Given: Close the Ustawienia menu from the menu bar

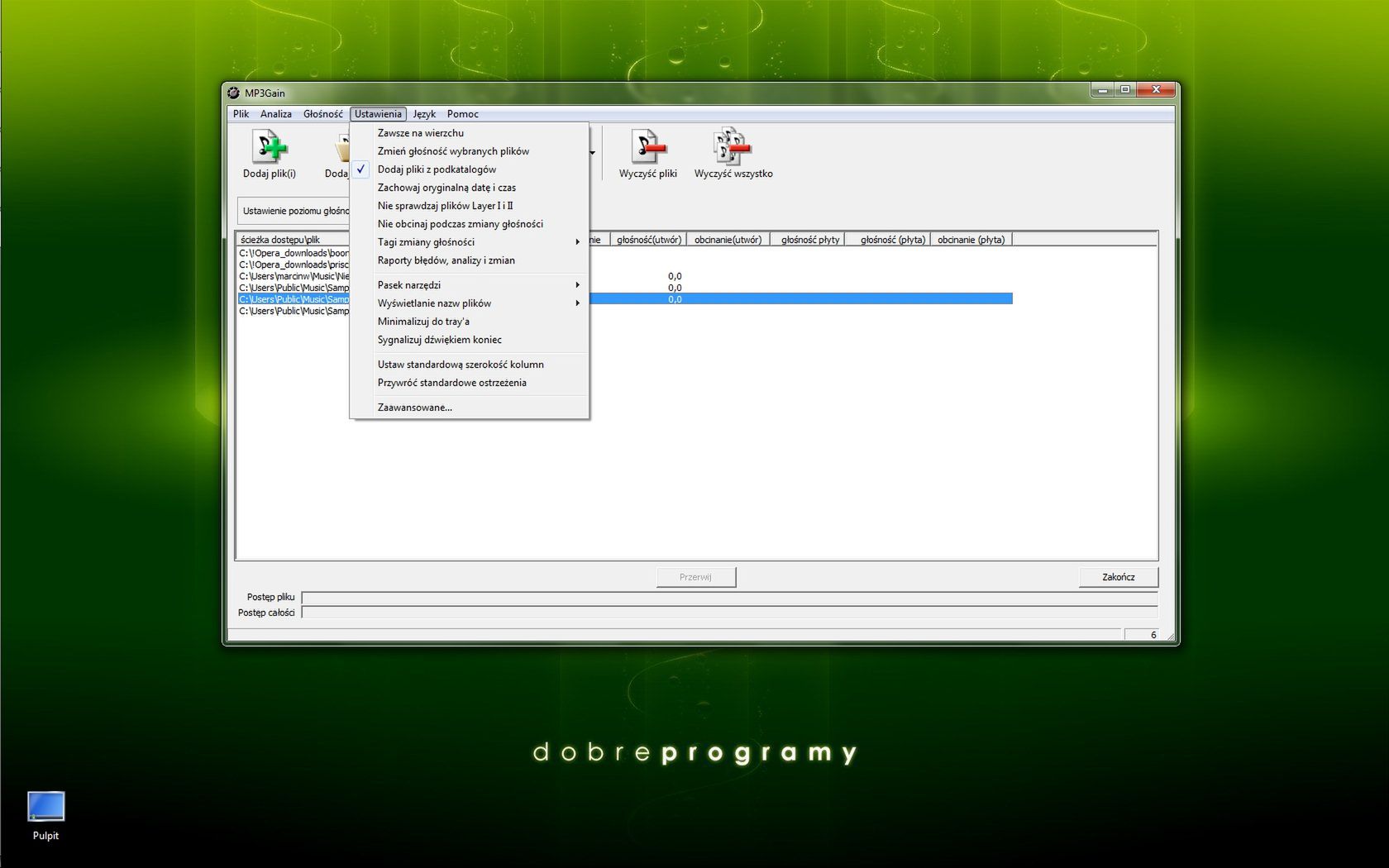Looking at the screenshot, I should point(378,114).
